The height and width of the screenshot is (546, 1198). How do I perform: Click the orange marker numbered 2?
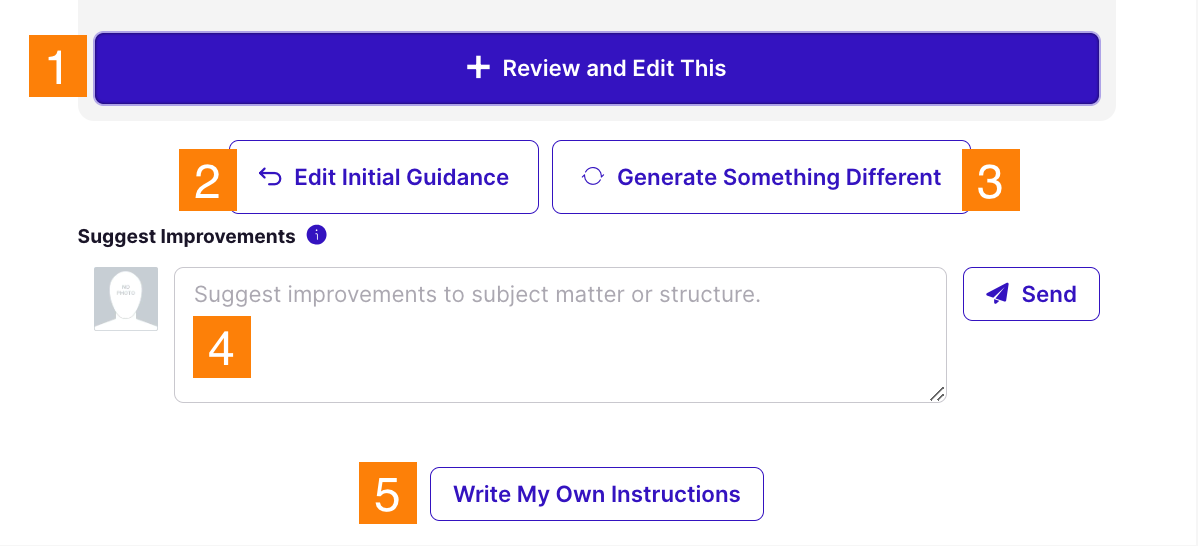point(207,181)
